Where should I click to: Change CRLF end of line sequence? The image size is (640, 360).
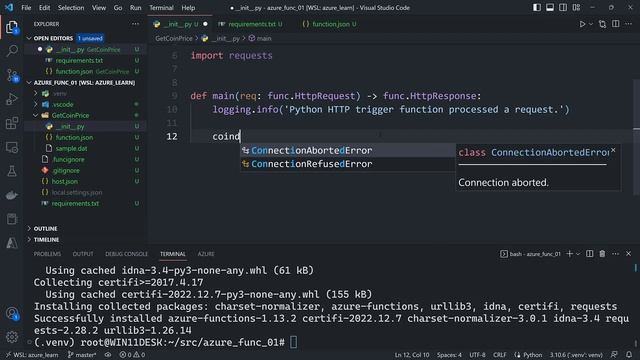tap(500, 355)
